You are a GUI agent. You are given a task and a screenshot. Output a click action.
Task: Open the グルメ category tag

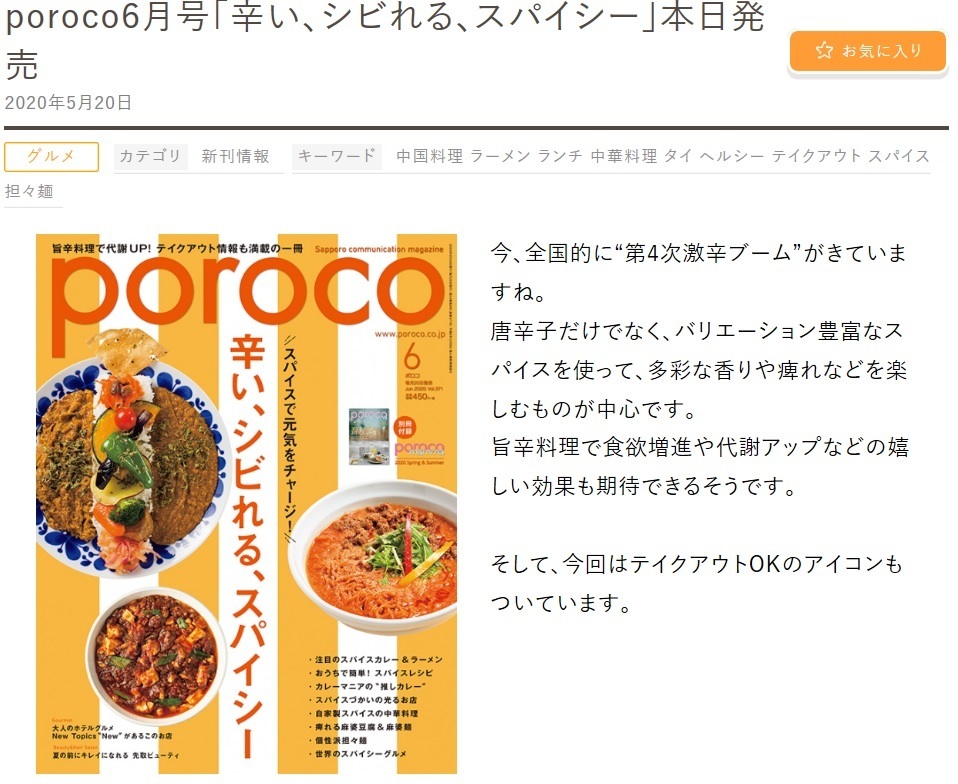[51, 156]
